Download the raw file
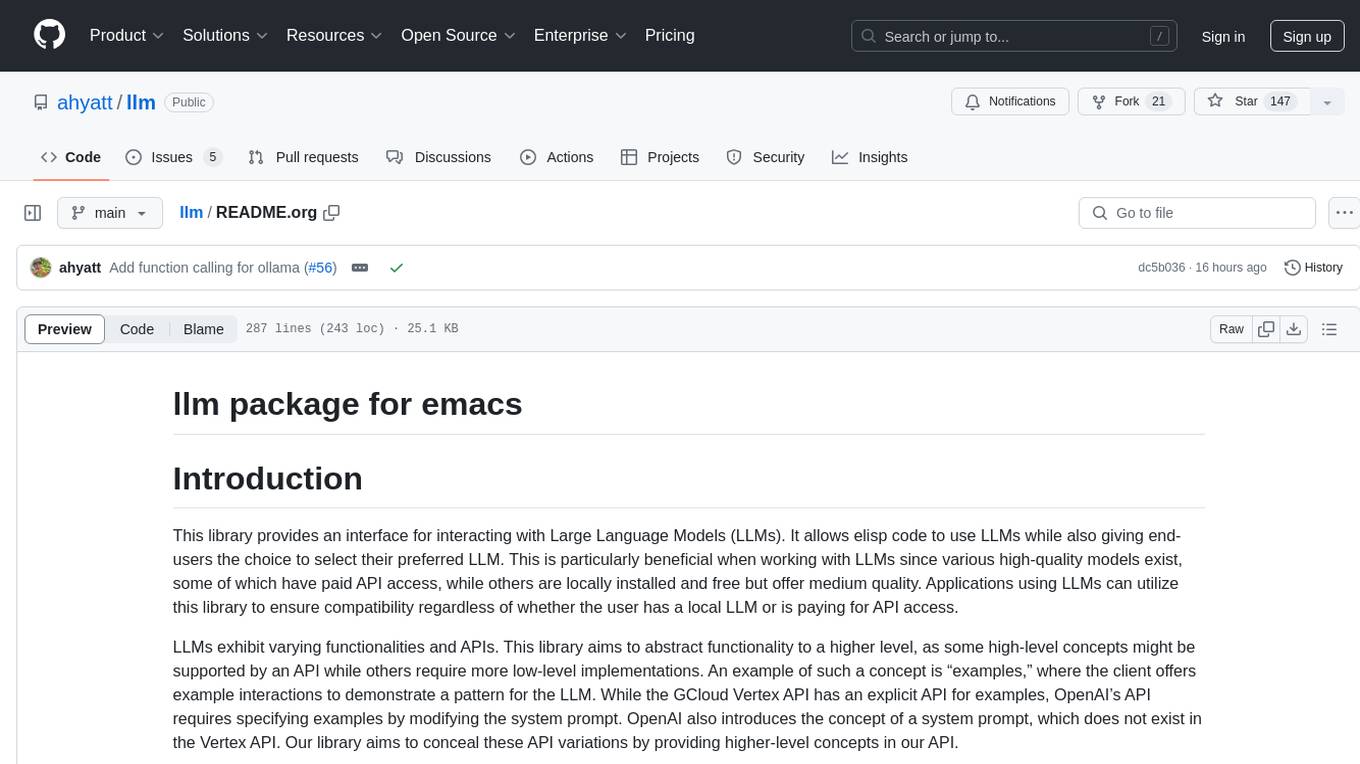This screenshot has height=764, width=1360. point(1293,329)
